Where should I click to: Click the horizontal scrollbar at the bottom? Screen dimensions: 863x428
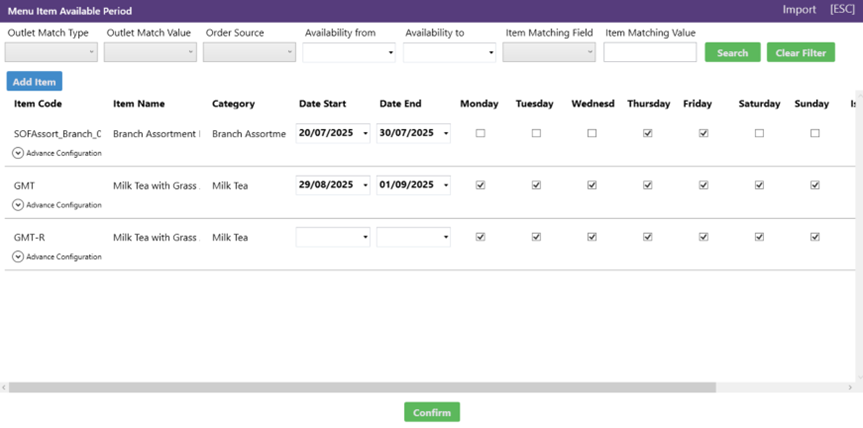point(400,387)
